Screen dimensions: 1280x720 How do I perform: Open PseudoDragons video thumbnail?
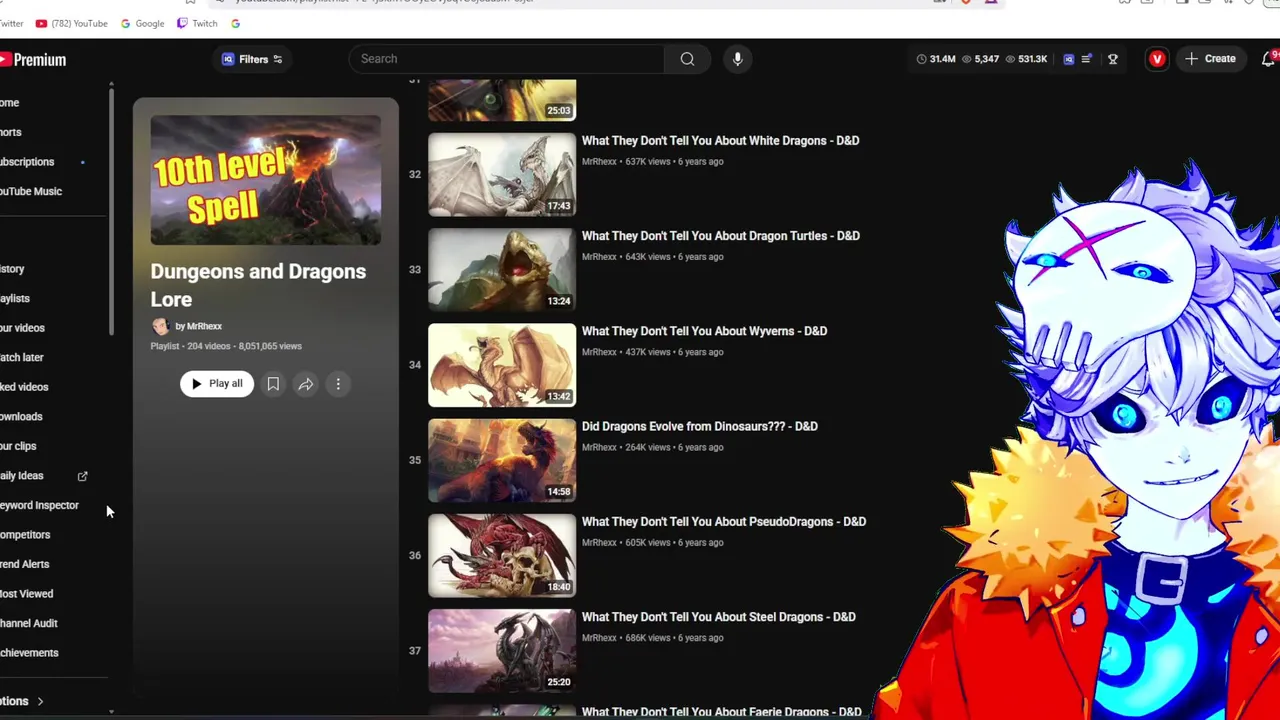(502, 556)
